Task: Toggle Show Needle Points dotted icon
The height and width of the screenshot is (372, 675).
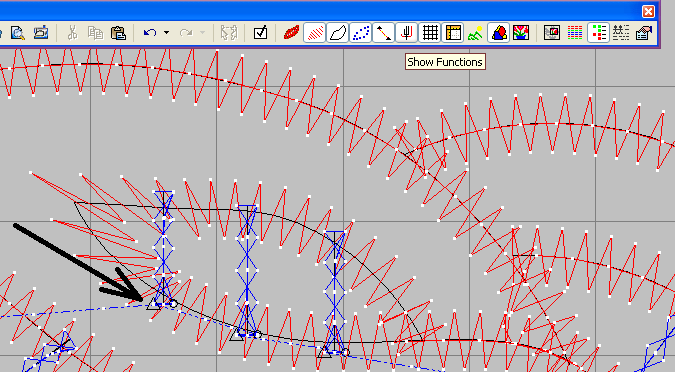Action: coord(361,33)
